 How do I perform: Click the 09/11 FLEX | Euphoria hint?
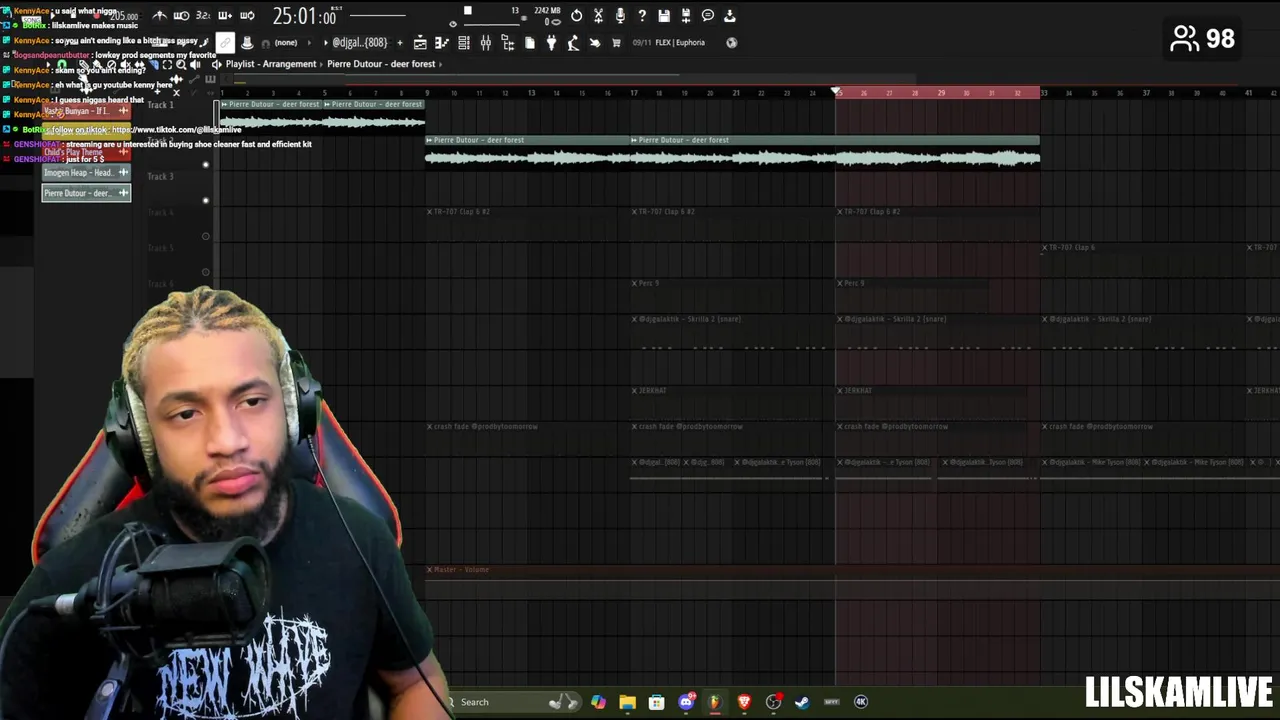coord(669,43)
